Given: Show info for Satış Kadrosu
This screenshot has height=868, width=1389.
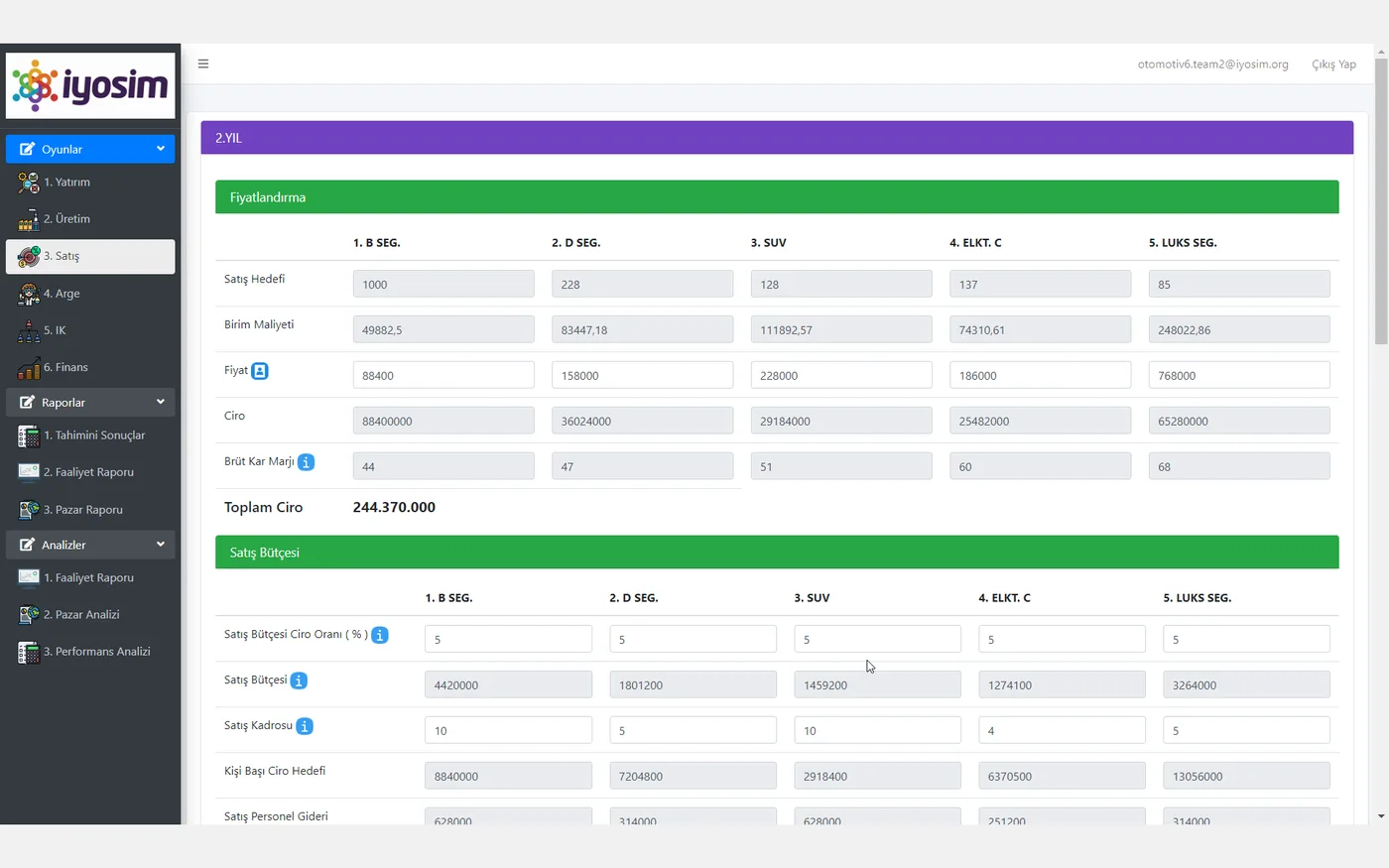Looking at the screenshot, I should tap(305, 726).
